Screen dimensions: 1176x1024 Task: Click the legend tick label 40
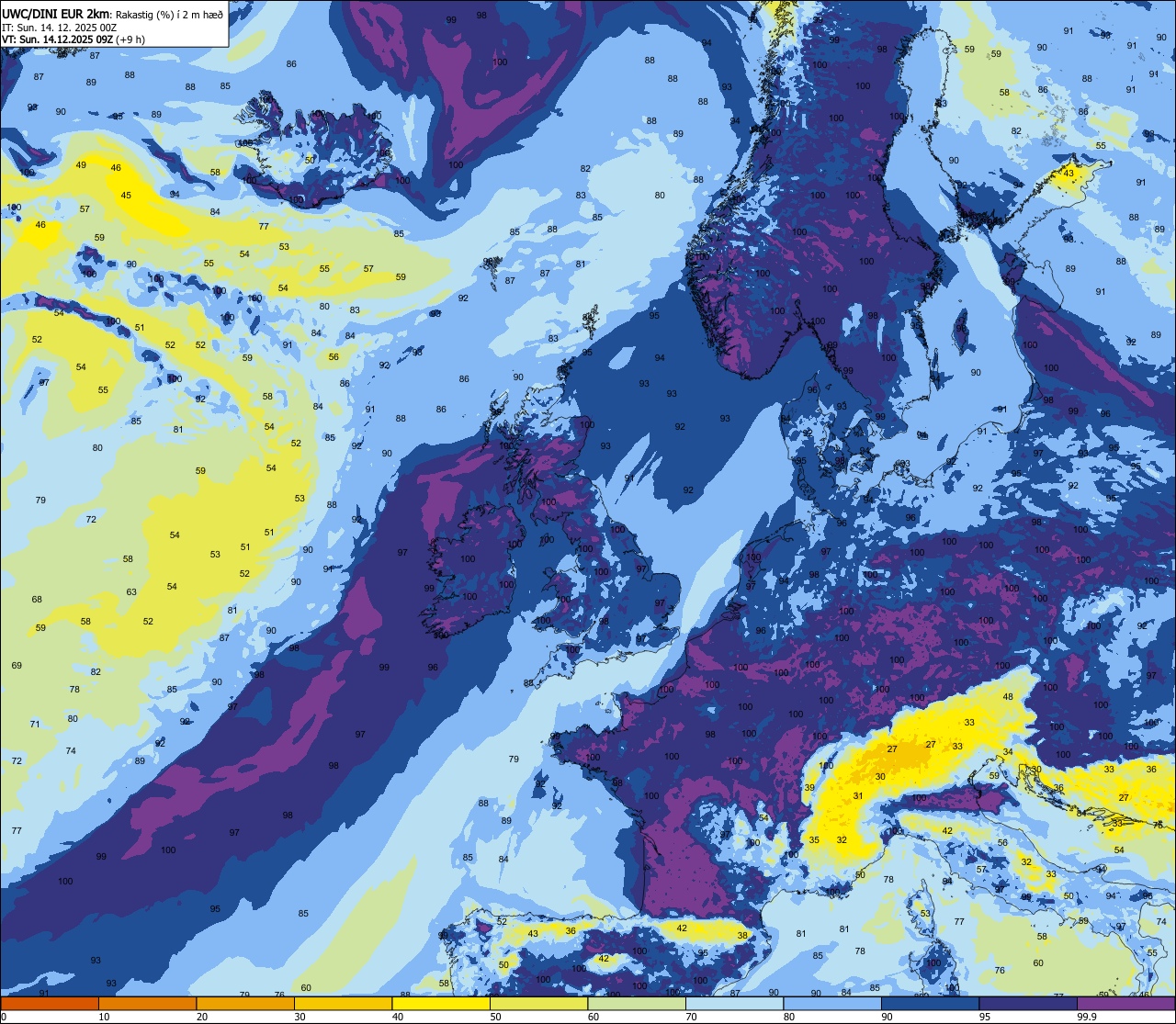(398, 1017)
